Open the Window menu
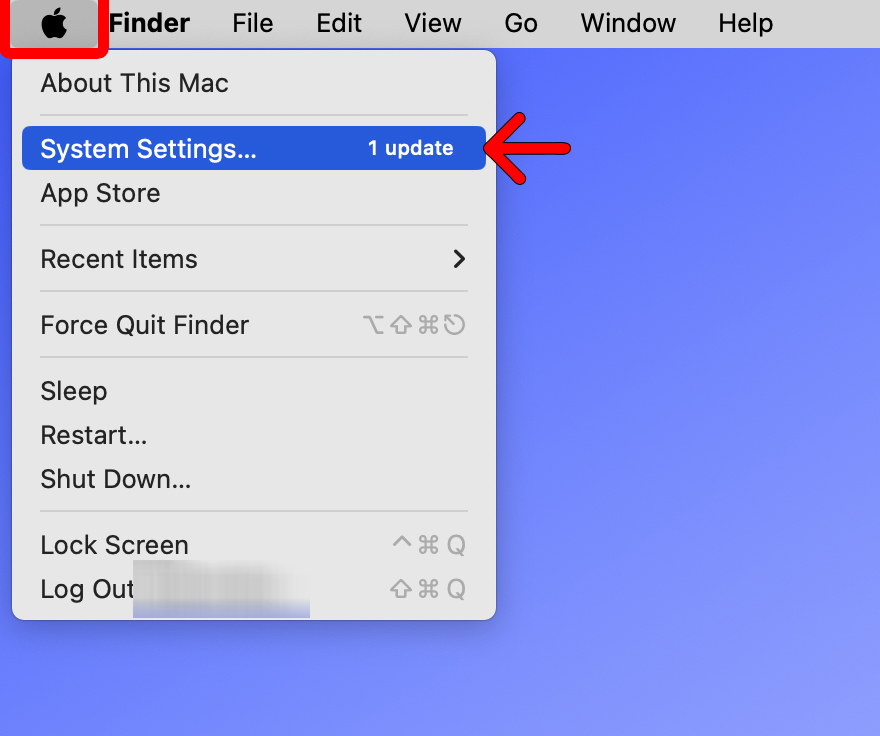Viewport: 880px width, 736px height. pos(628,23)
